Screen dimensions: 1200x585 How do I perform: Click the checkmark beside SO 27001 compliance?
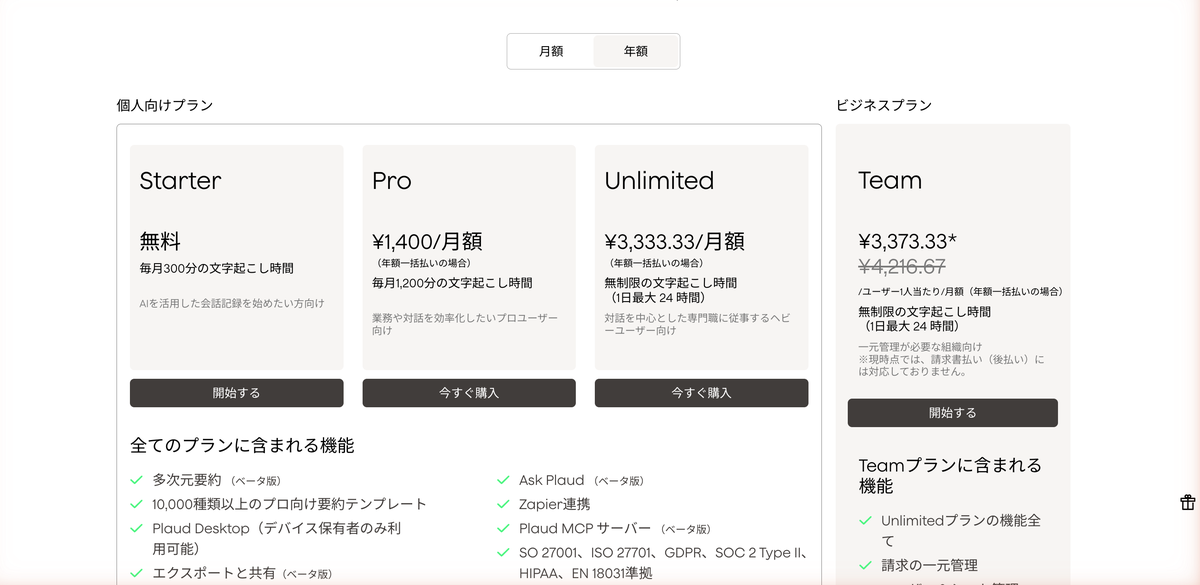(503, 552)
